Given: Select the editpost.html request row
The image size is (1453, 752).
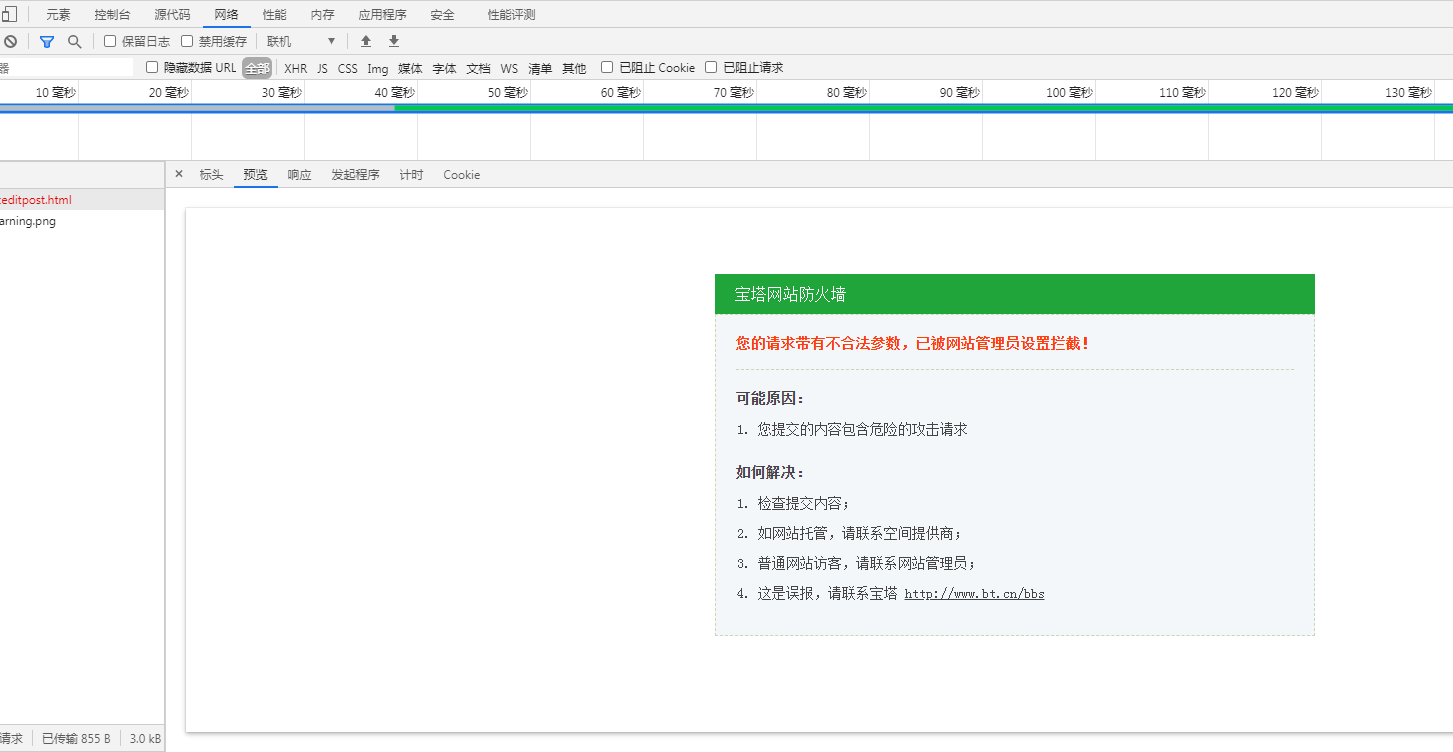Looking at the screenshot, I should pos(82,200).
